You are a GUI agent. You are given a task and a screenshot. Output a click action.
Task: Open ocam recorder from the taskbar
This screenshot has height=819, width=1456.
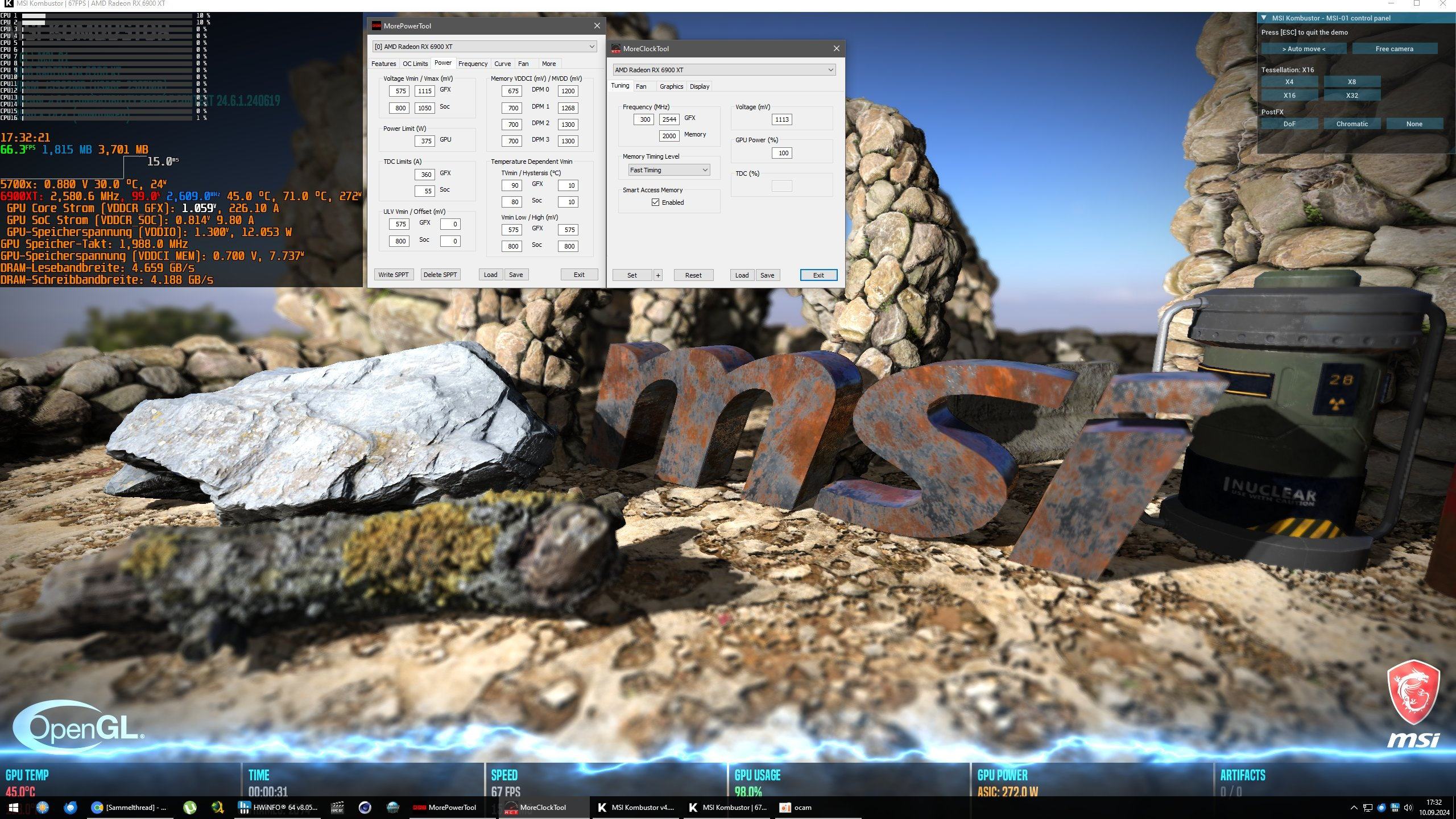(796, 807)
